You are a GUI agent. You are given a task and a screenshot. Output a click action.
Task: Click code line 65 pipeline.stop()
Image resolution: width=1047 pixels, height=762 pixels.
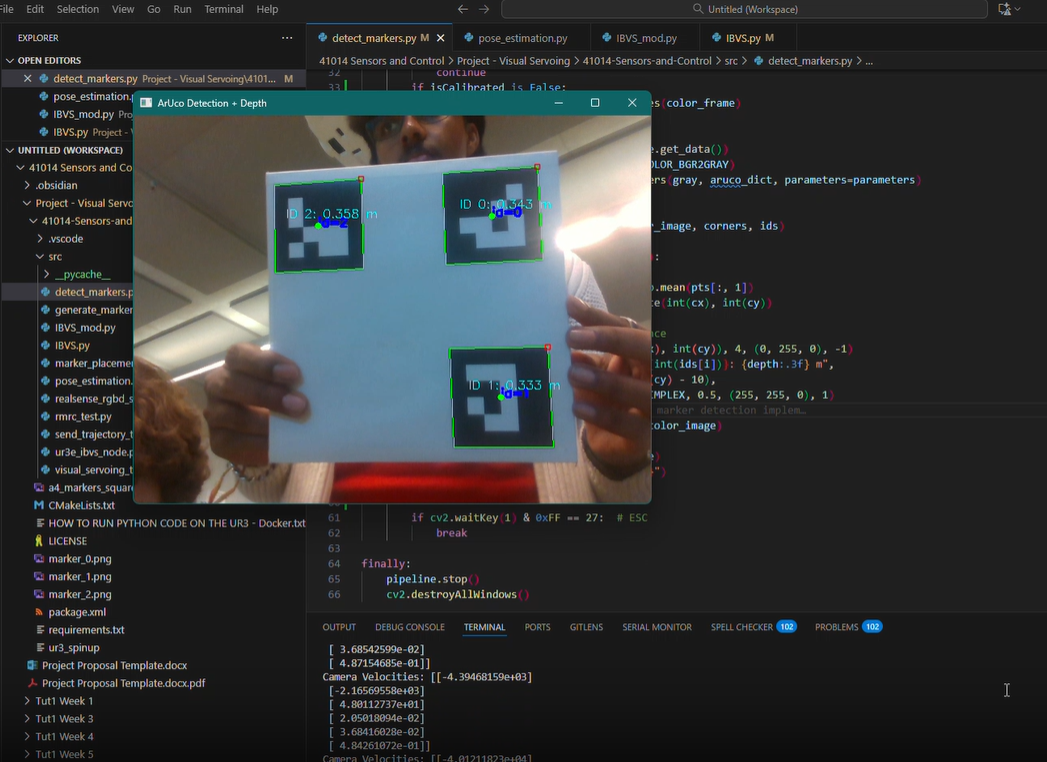coord(433,579)
